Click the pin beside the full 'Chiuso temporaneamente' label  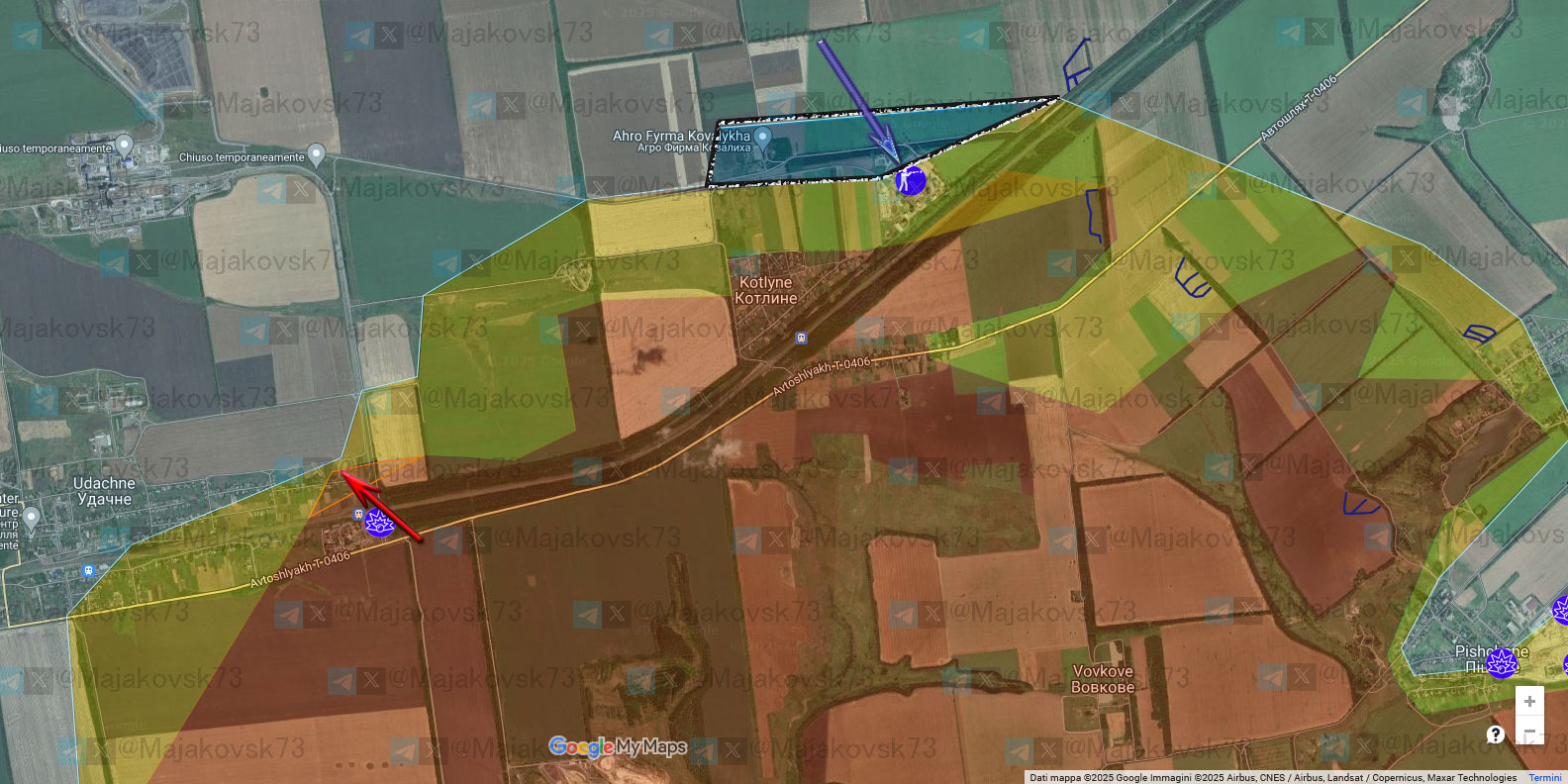(x=316, y=154)
